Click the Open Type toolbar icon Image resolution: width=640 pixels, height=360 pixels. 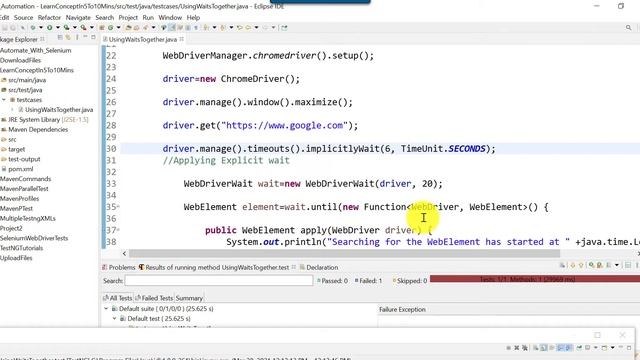[128, 27]
